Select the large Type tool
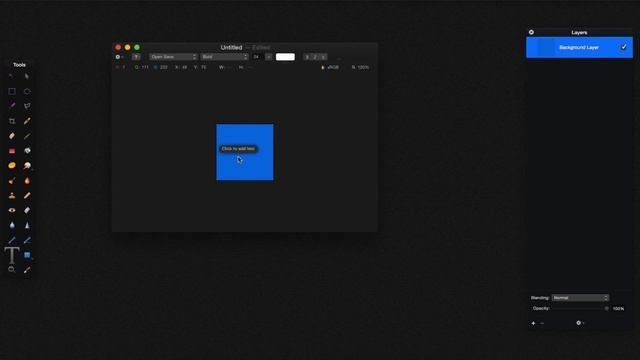640x360 pixels. tap(12, 255)
